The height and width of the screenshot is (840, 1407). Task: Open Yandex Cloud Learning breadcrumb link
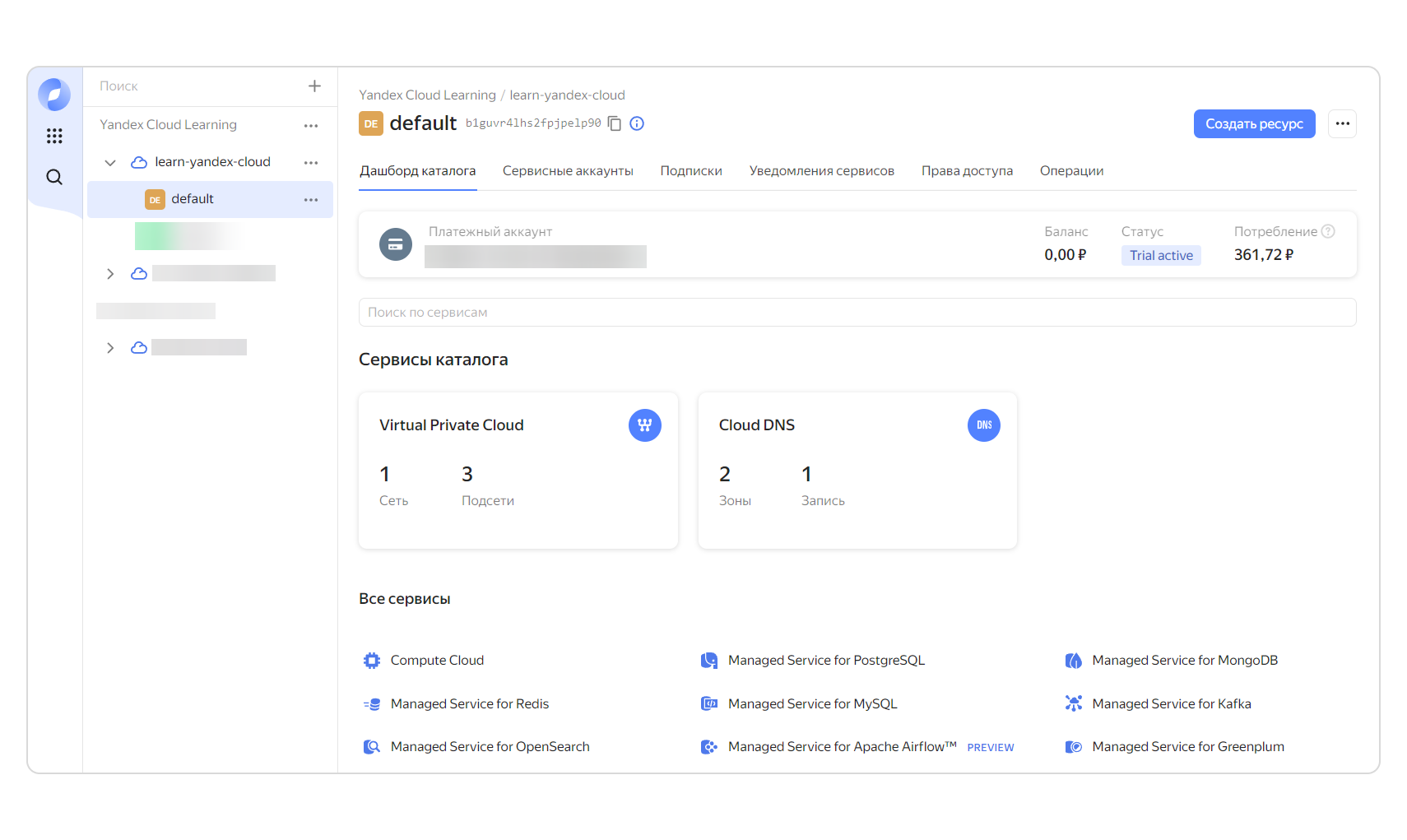coord(427,95)
